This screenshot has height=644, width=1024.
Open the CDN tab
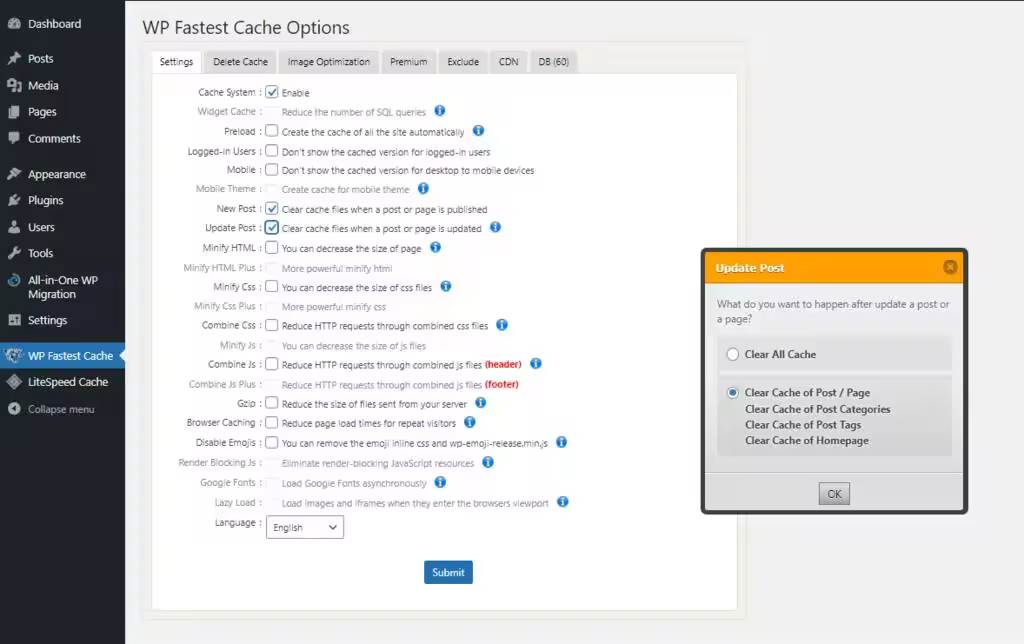509,61
